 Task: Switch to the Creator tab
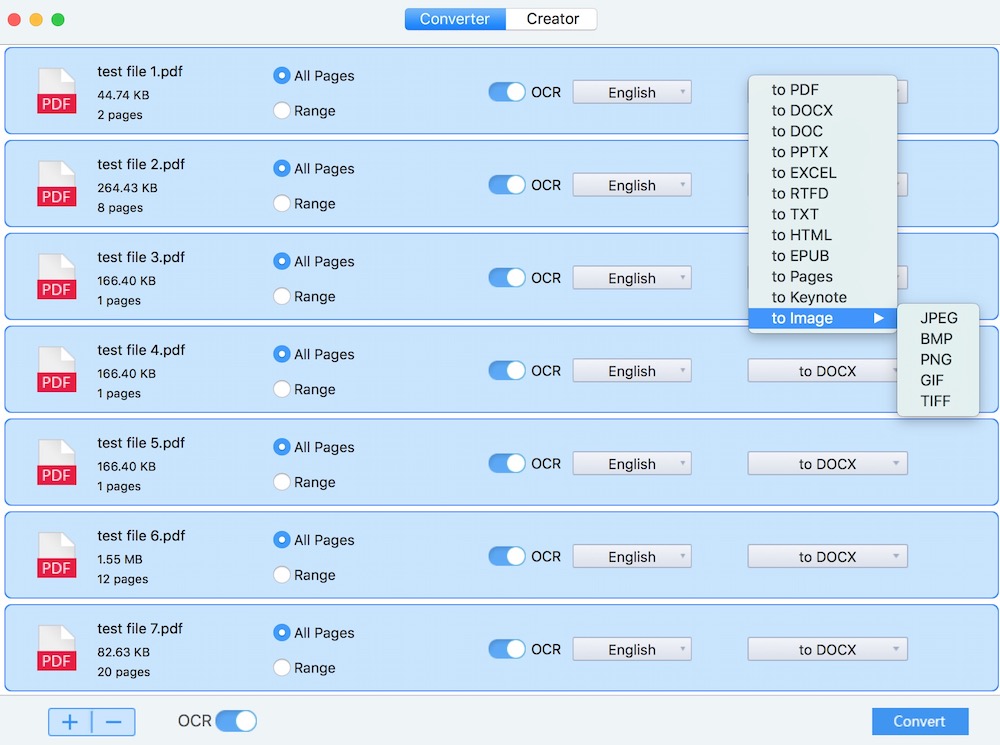[552, 19]
